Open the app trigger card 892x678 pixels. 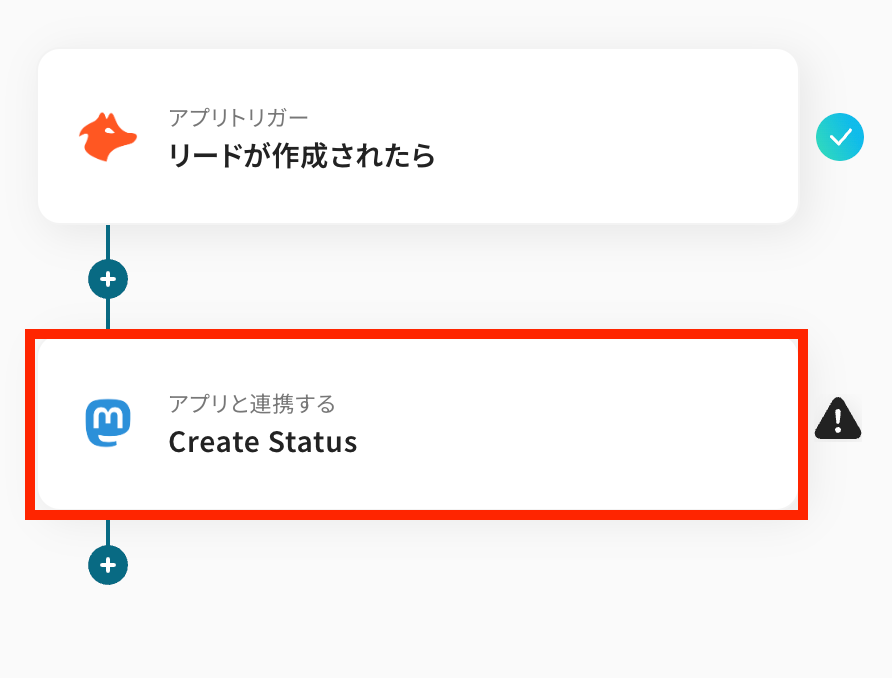pos(418,136)
